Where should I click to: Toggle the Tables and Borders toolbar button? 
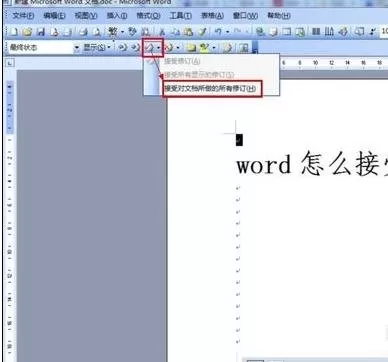274,32
